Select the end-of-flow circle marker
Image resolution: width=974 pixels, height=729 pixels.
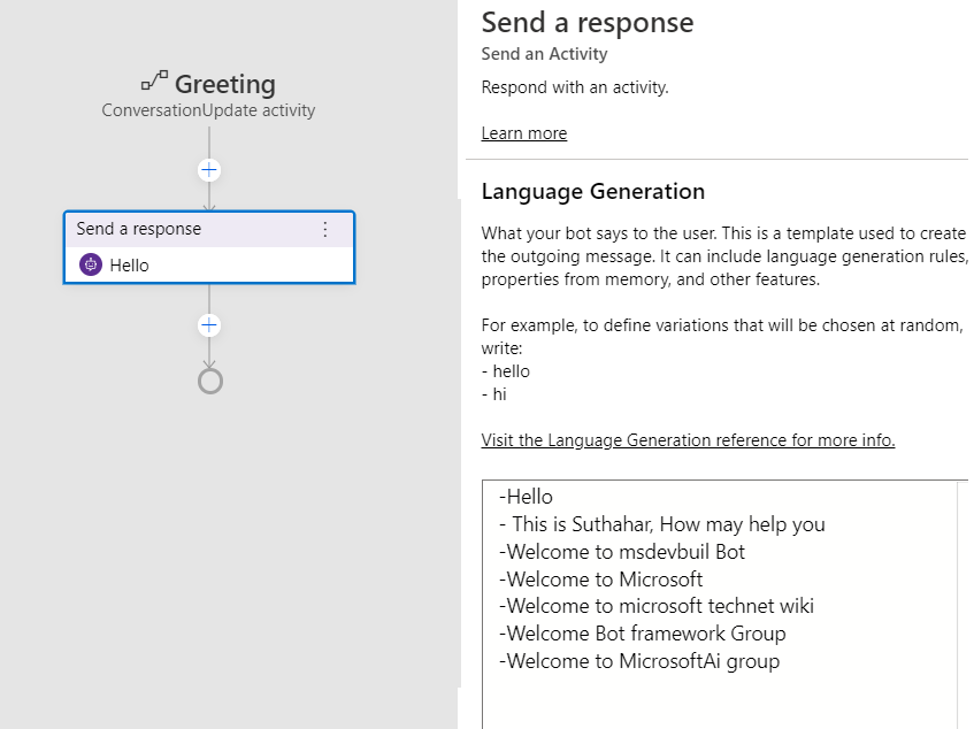[x=210, y=381]
